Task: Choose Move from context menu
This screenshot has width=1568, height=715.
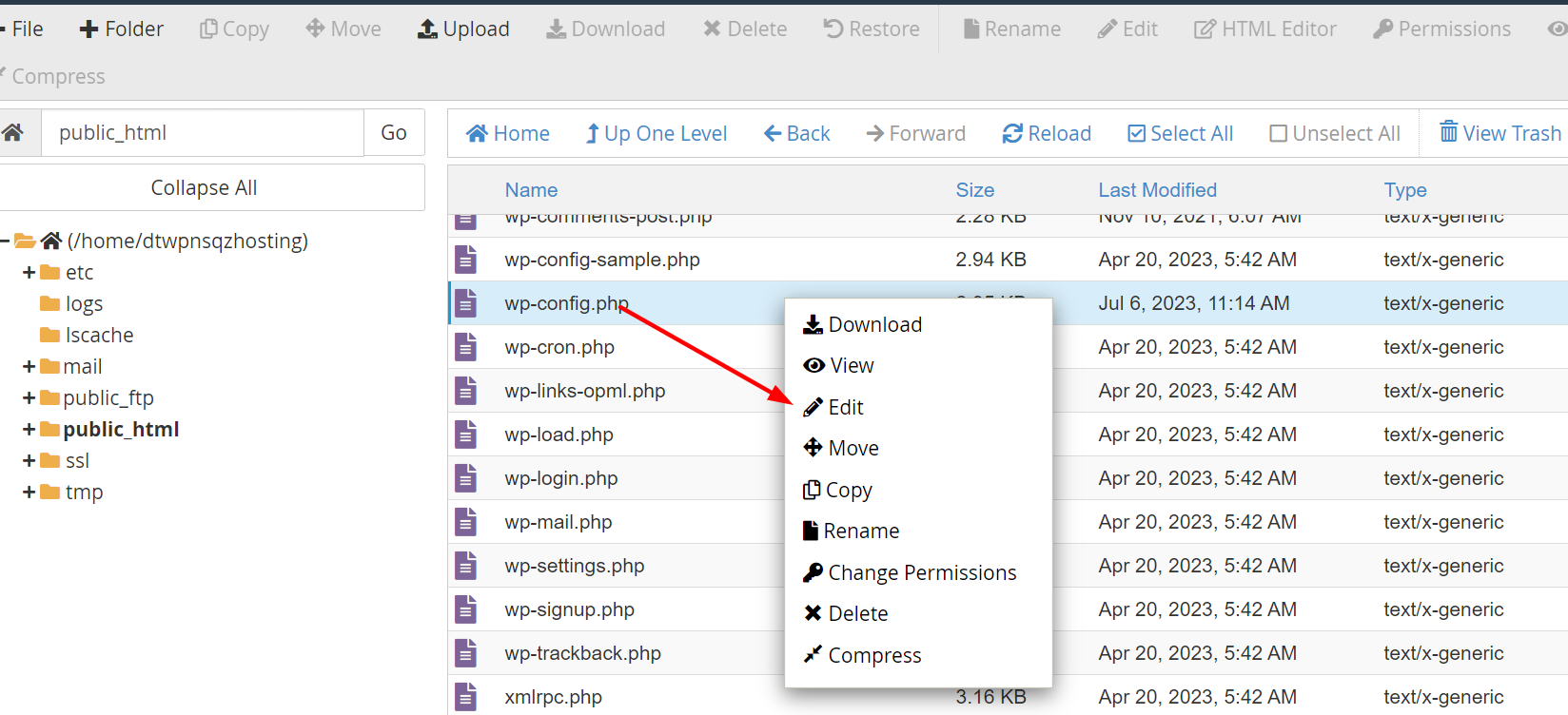Action: 840,448
